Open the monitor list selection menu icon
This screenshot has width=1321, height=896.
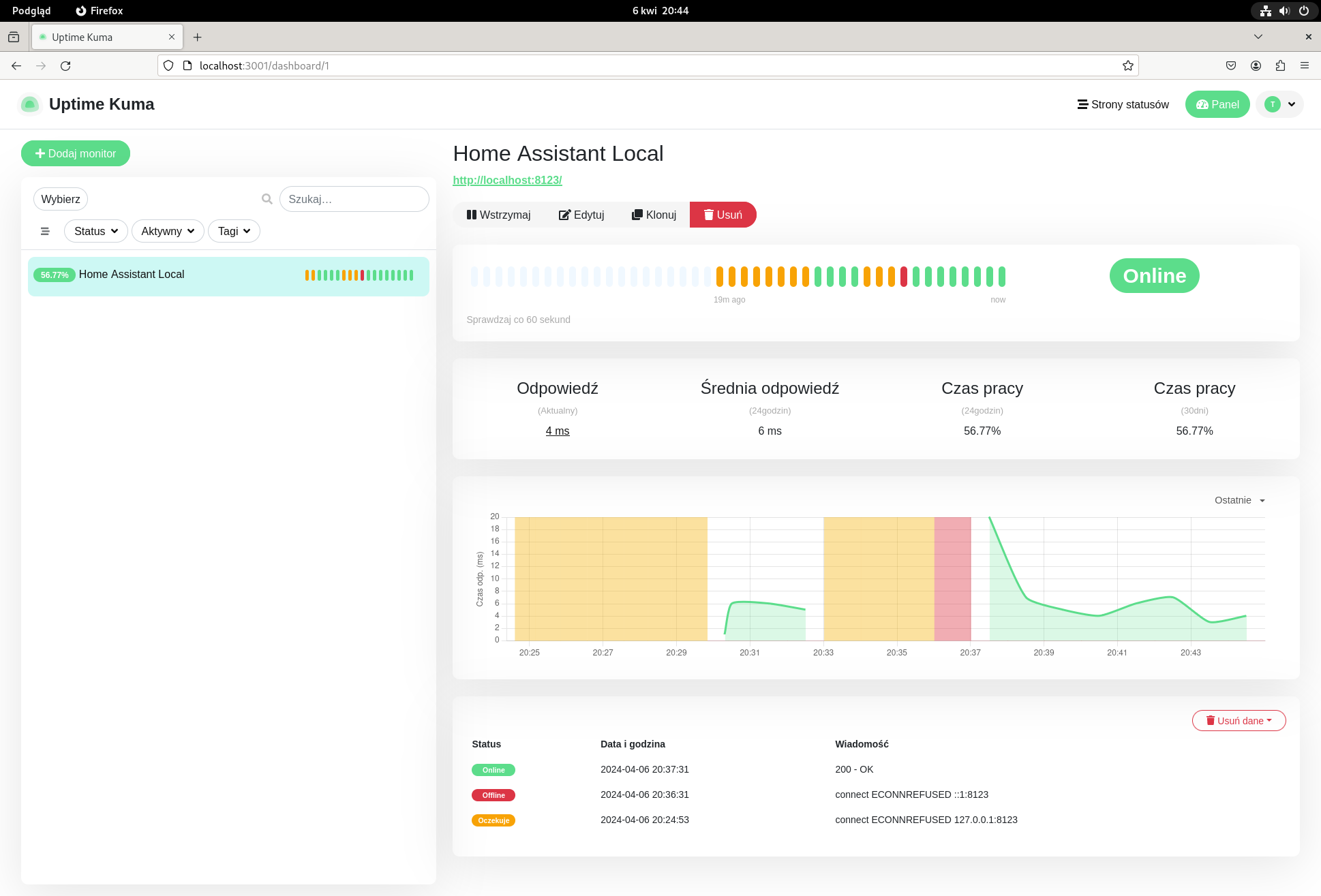click(x=45, y=231)
